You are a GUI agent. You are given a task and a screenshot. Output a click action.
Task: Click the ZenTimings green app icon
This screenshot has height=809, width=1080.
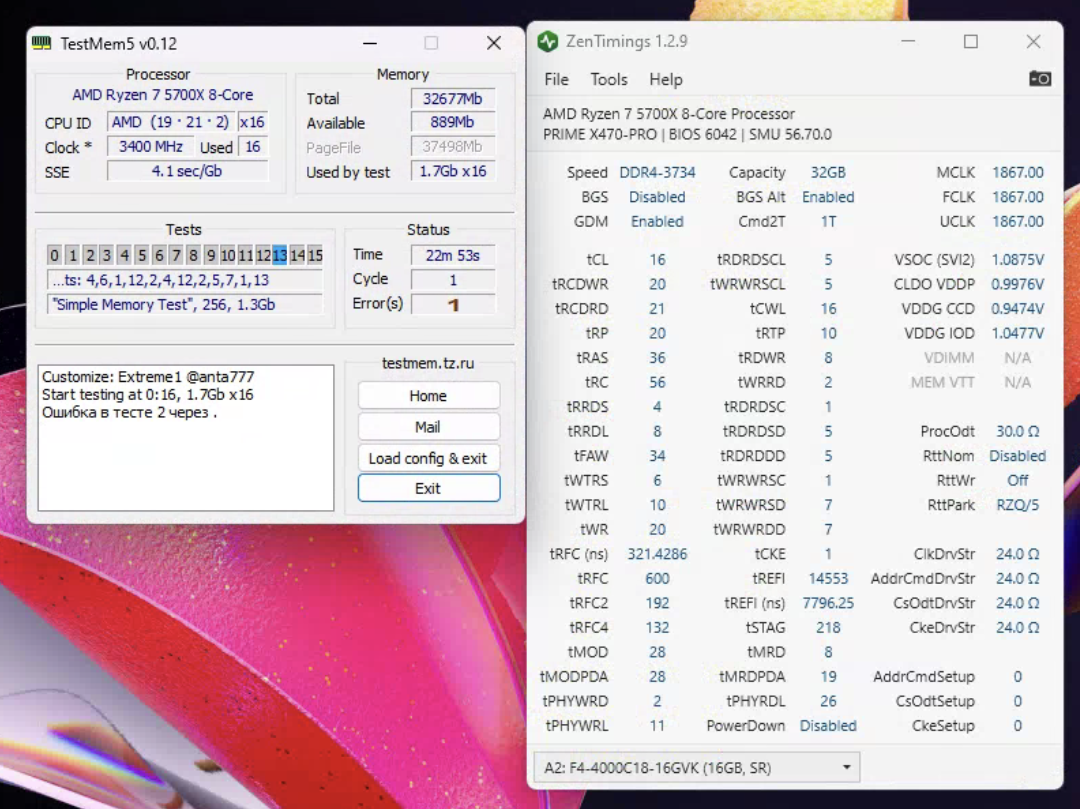point(548,41)
